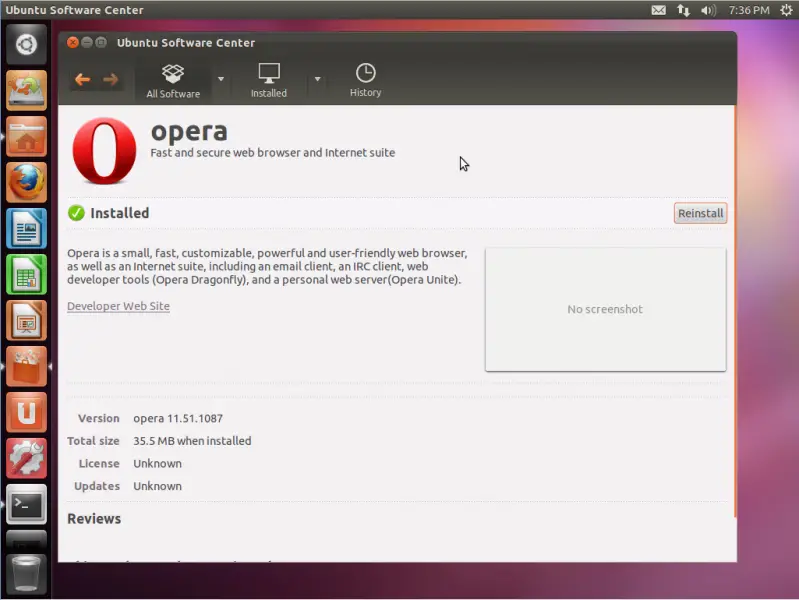Click the License value Unknown
Viewport: 799px width, 600px height.
click(x=157, y=463)
